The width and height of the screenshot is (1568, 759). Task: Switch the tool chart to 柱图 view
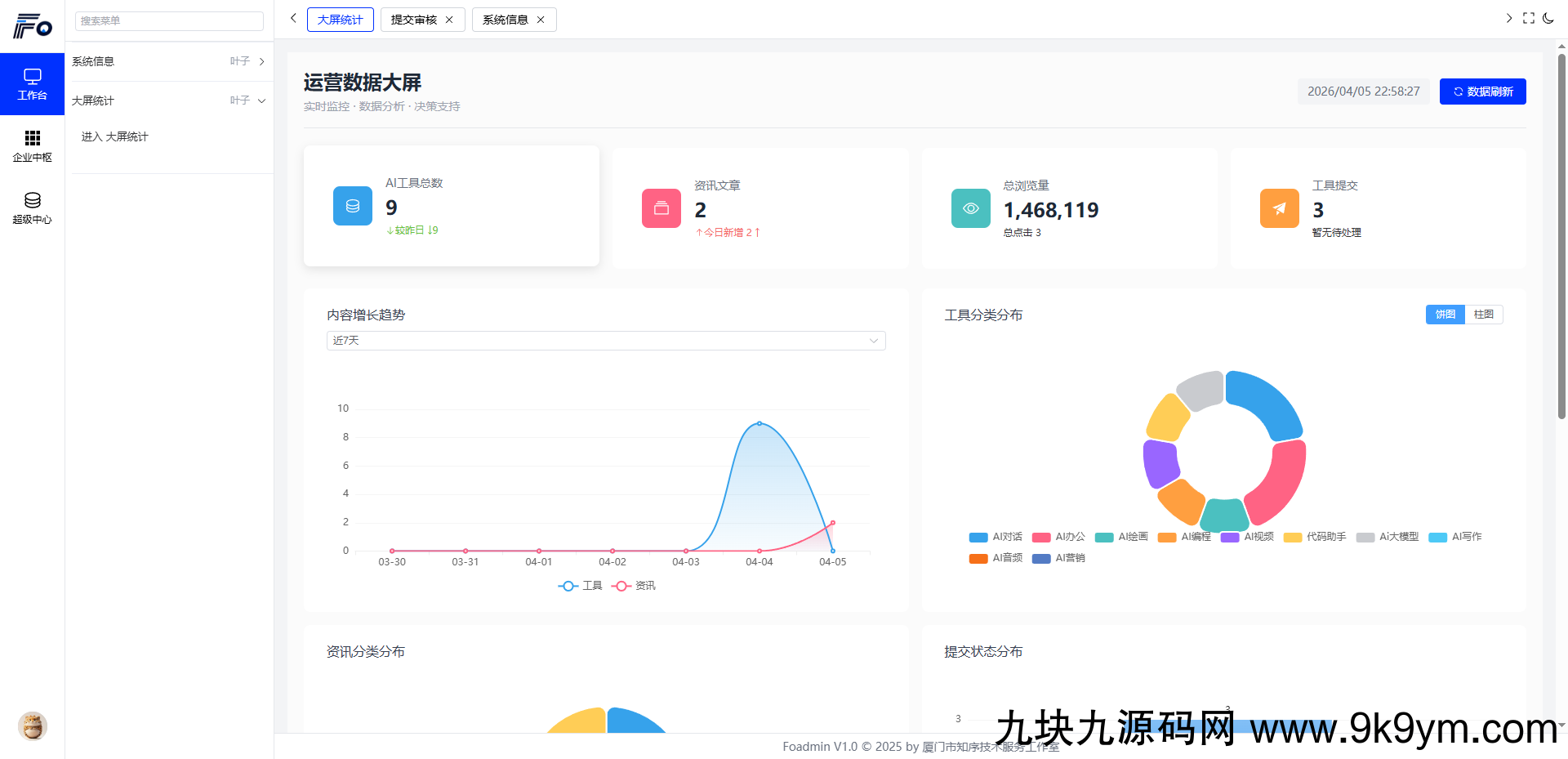coord(1484,315)
